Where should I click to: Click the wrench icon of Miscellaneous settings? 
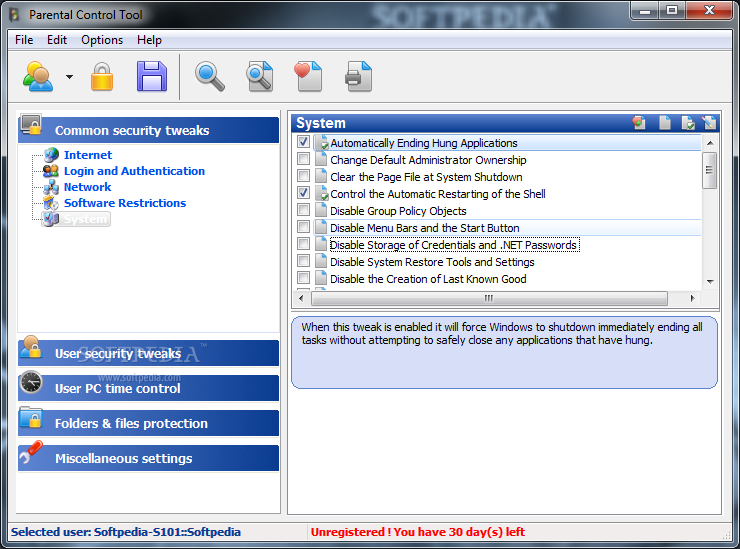(32, 452)
